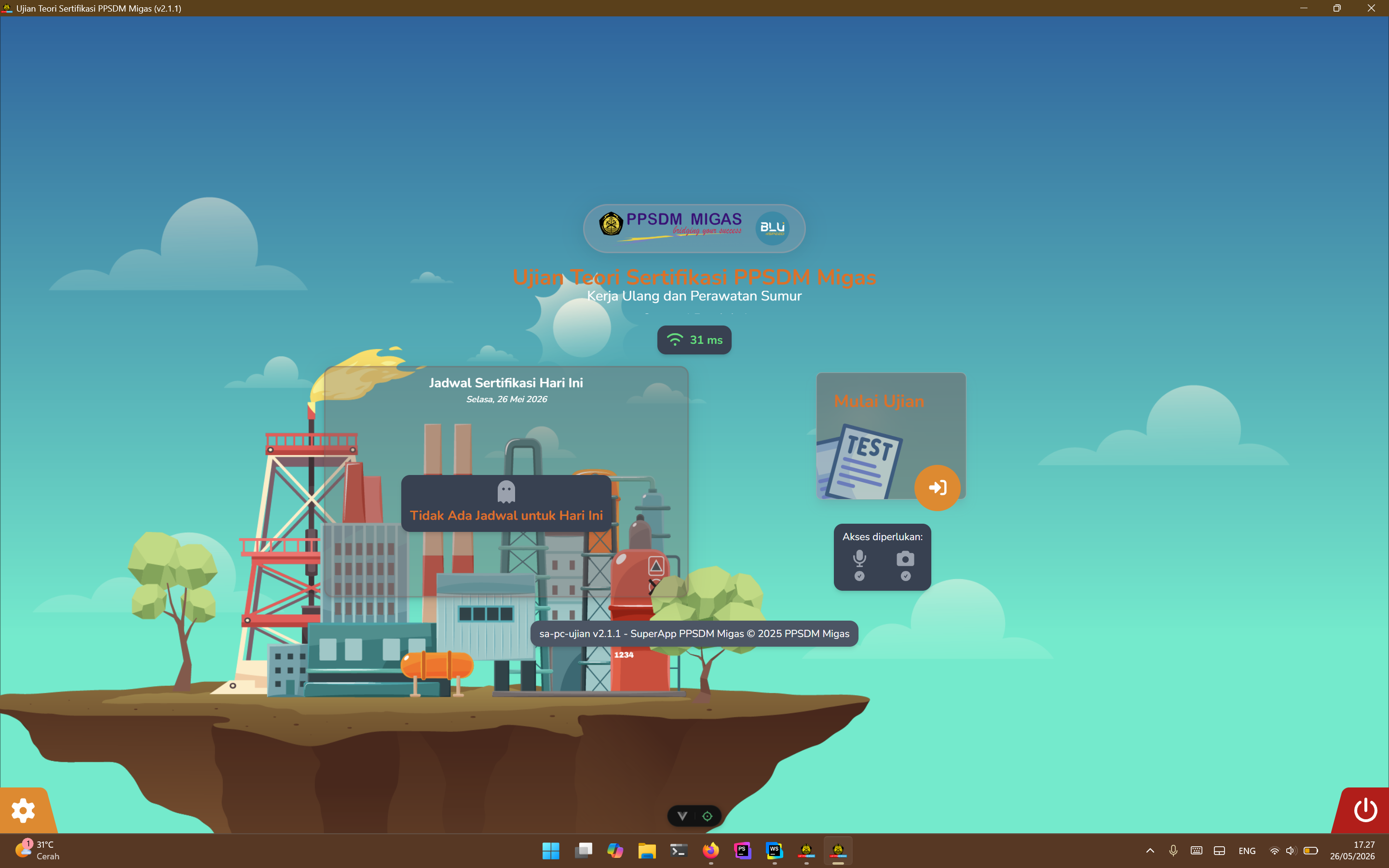1389x868 pixels.
Task: Click the Wi-Fi signal icon beside 31 ms
Action: 674,340
